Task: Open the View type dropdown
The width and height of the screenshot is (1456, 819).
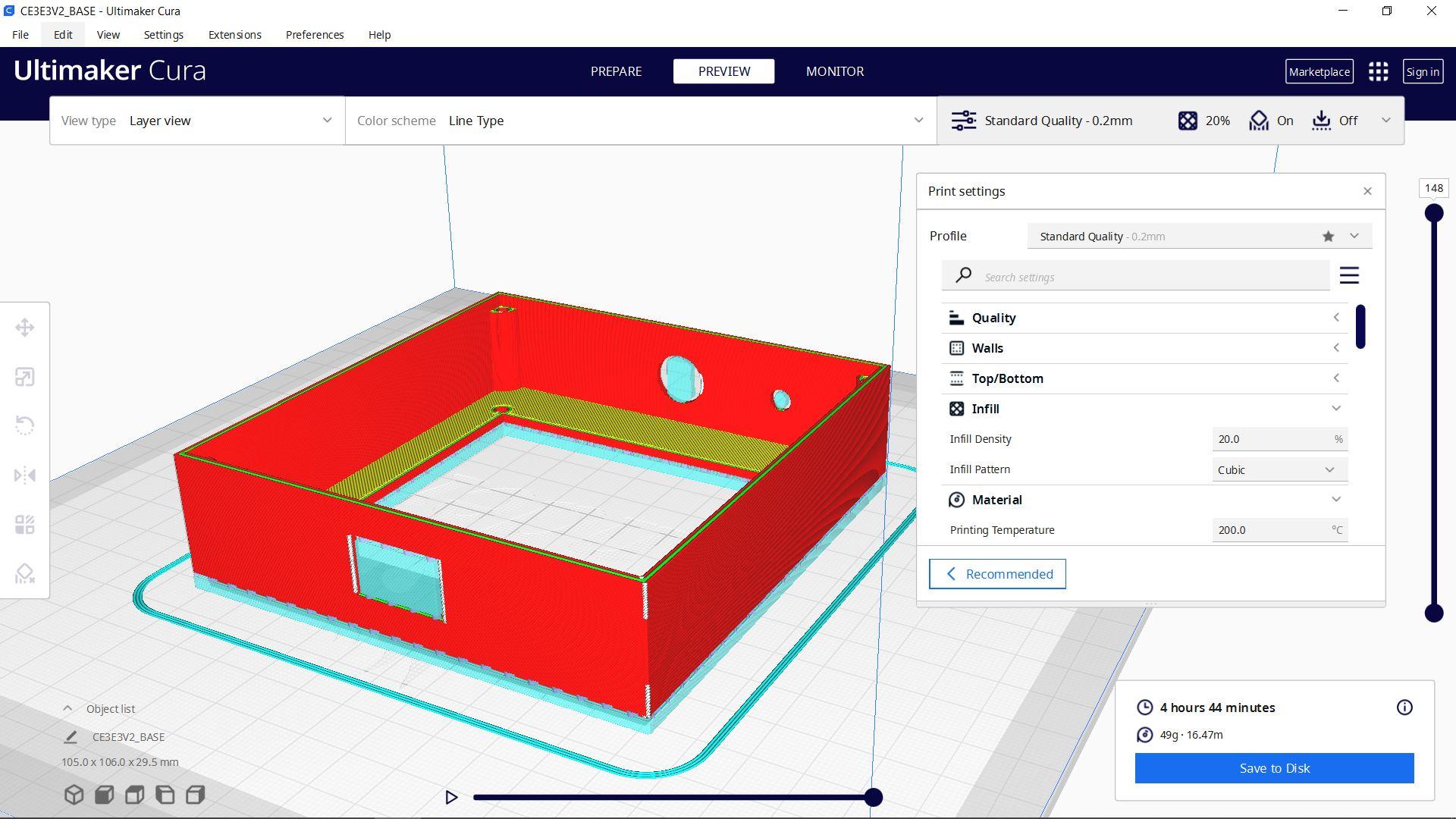Action: coord(197,121)
